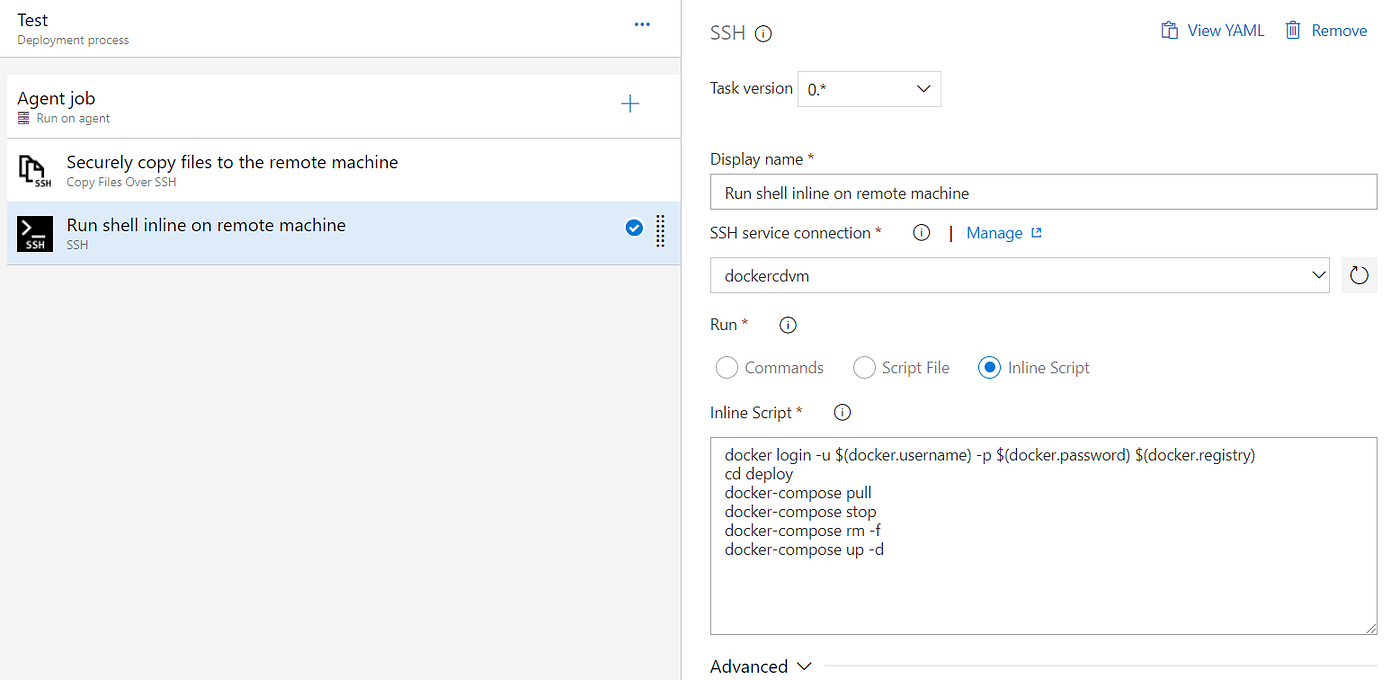
Task: Click the refresh icon beside the service connection
Action: coord(1359,275)
